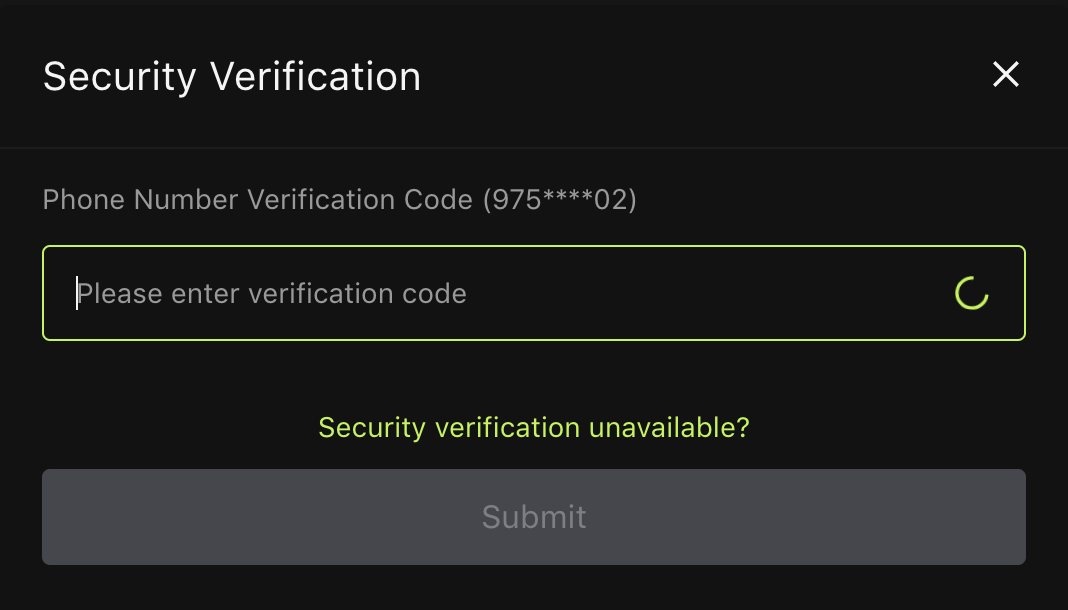
Task: Close the Security Verification dialog
Action: (x=1005, y=74)
